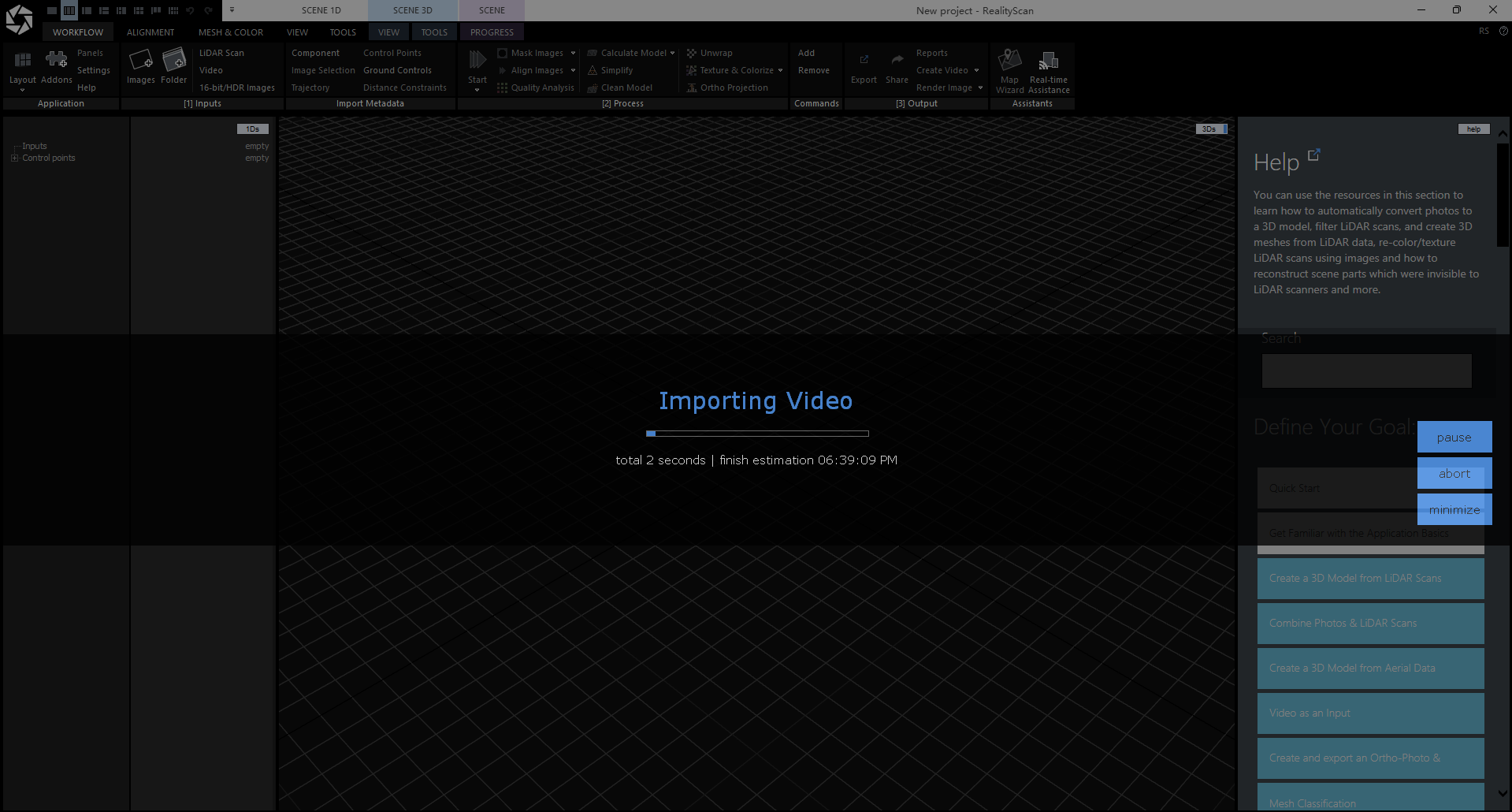Click the LiDAR Scan input option
1512x812 pixels.
221,53
